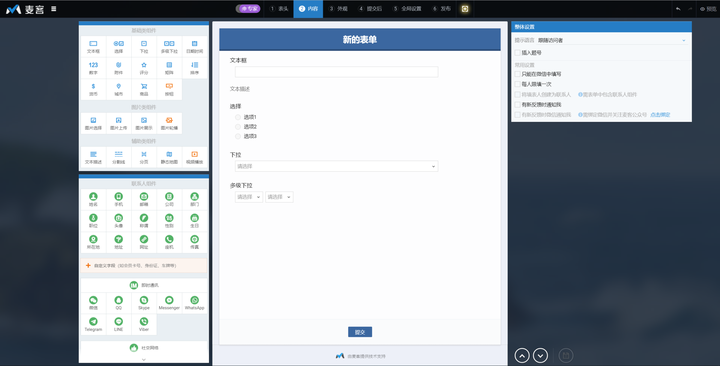Click the 点击绑定 bind link

click(660, 115)
